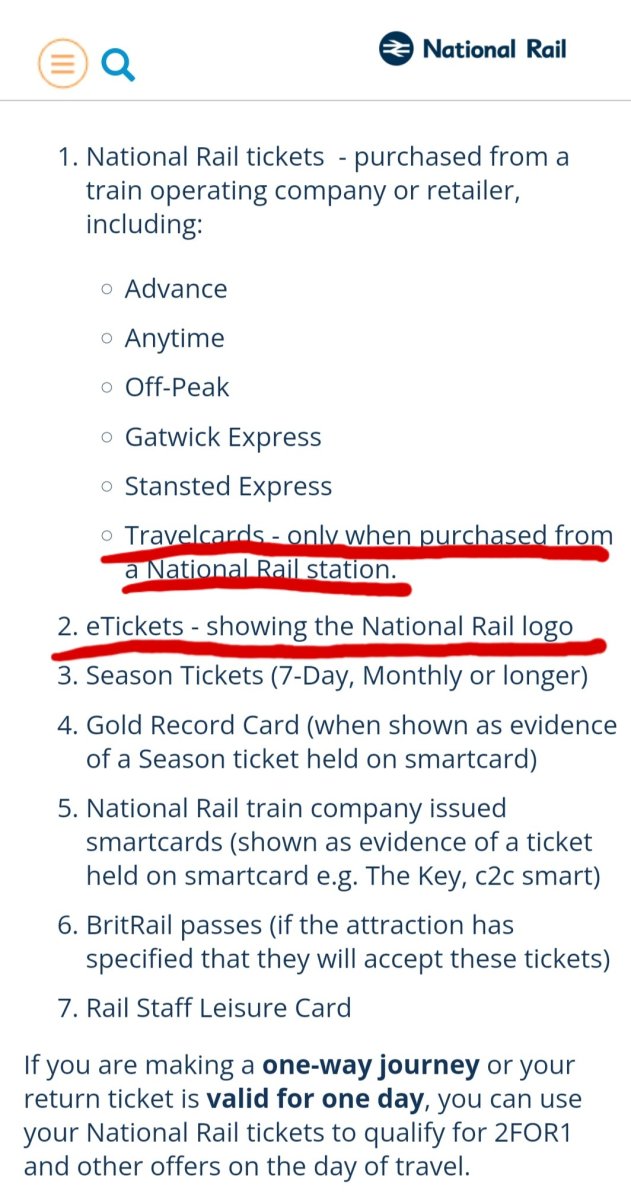Tap the Stansted Express list entry
This screenshot has height=1200, width=631.
pos(228,486)
